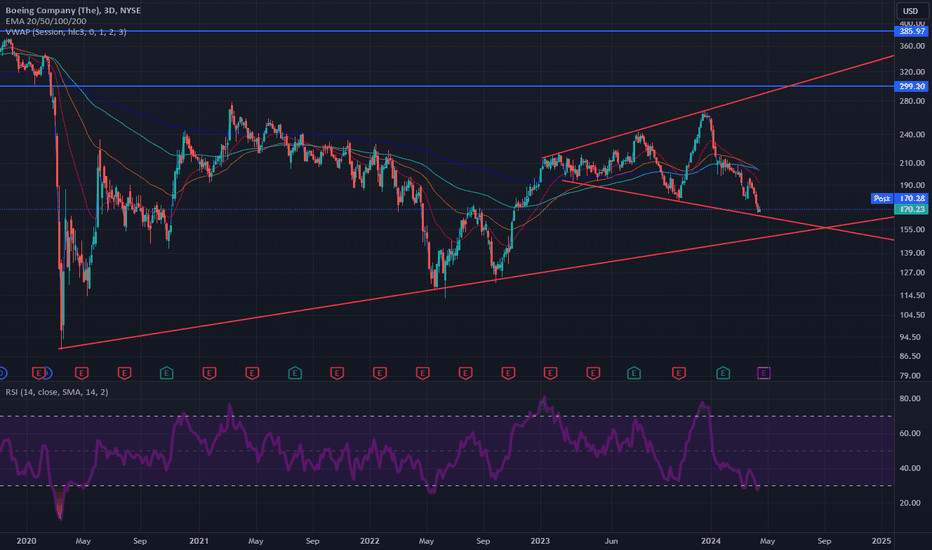The image size is (932, 550).
Task: Click the Jun label on time axis
Action: pos(611,540)
